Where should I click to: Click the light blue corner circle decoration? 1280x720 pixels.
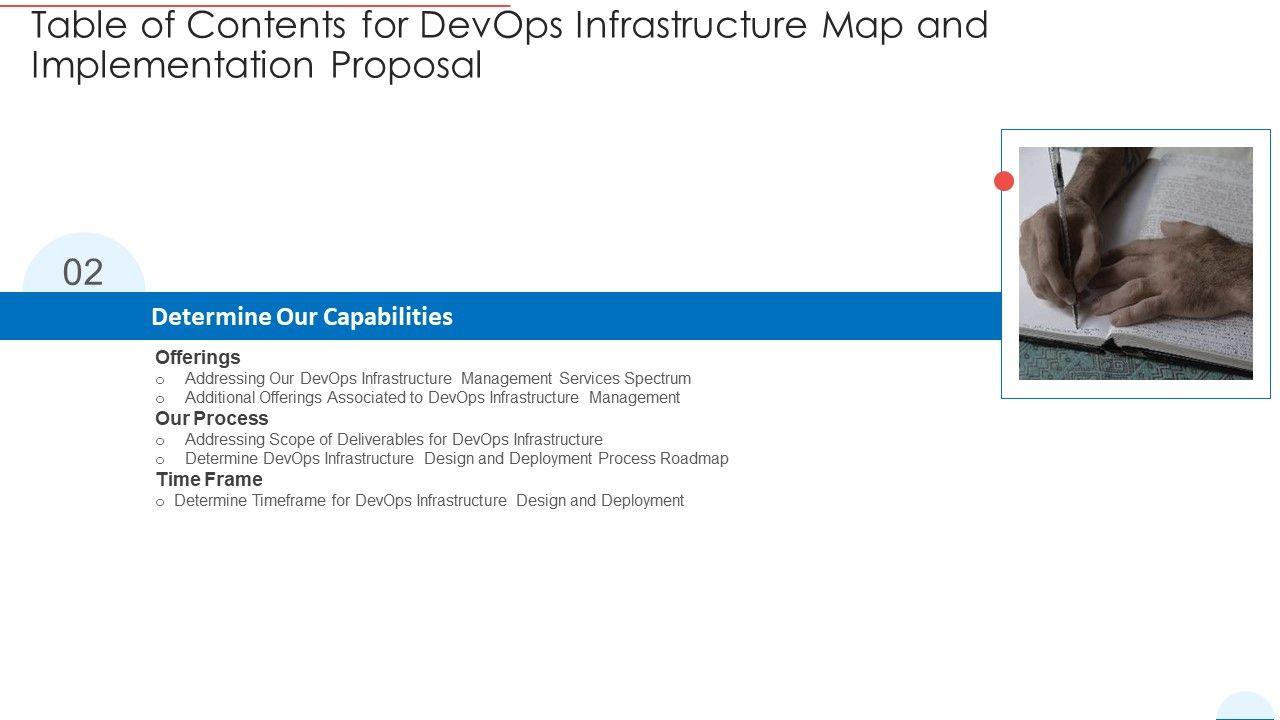[x=1246, y=706]
